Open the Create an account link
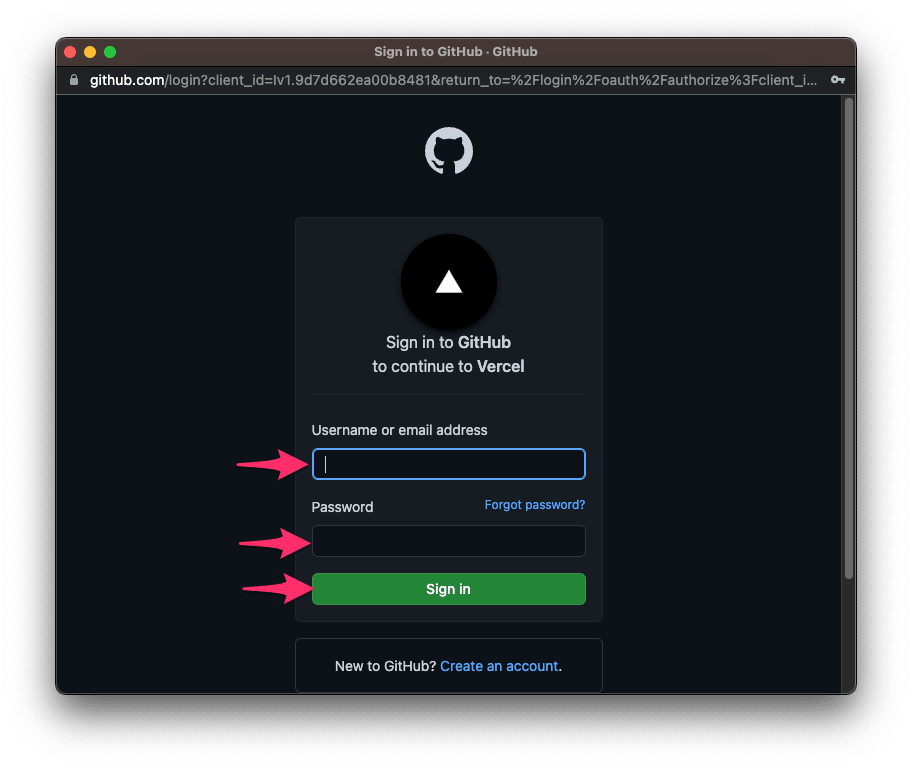This screenshot has height=768, width=912. point(499,666)
